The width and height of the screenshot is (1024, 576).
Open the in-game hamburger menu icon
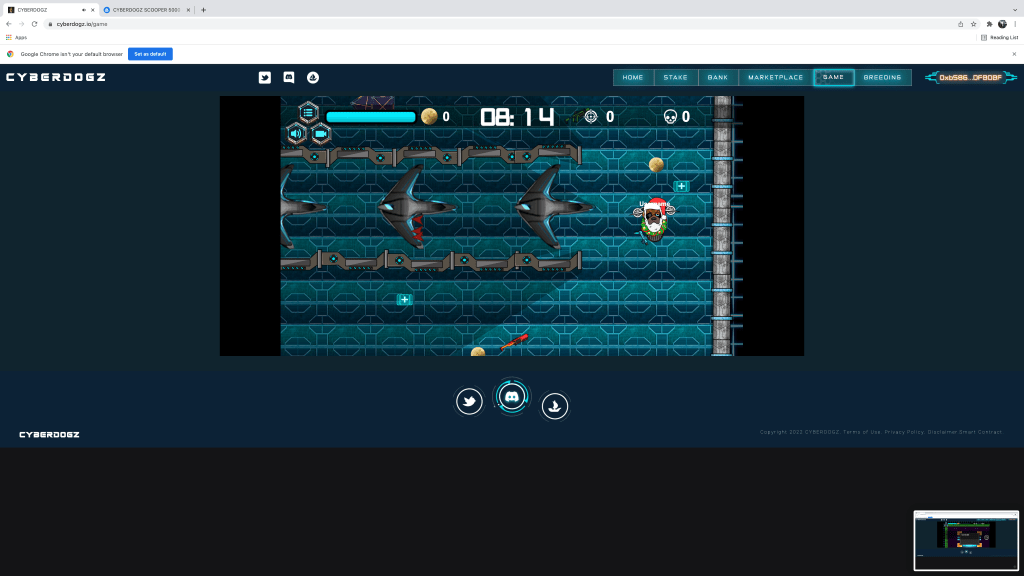click(x=308, y=112)
